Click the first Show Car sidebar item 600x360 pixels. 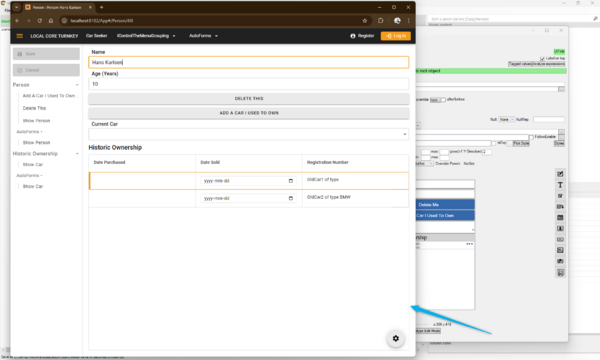click(x=33, y=165)
